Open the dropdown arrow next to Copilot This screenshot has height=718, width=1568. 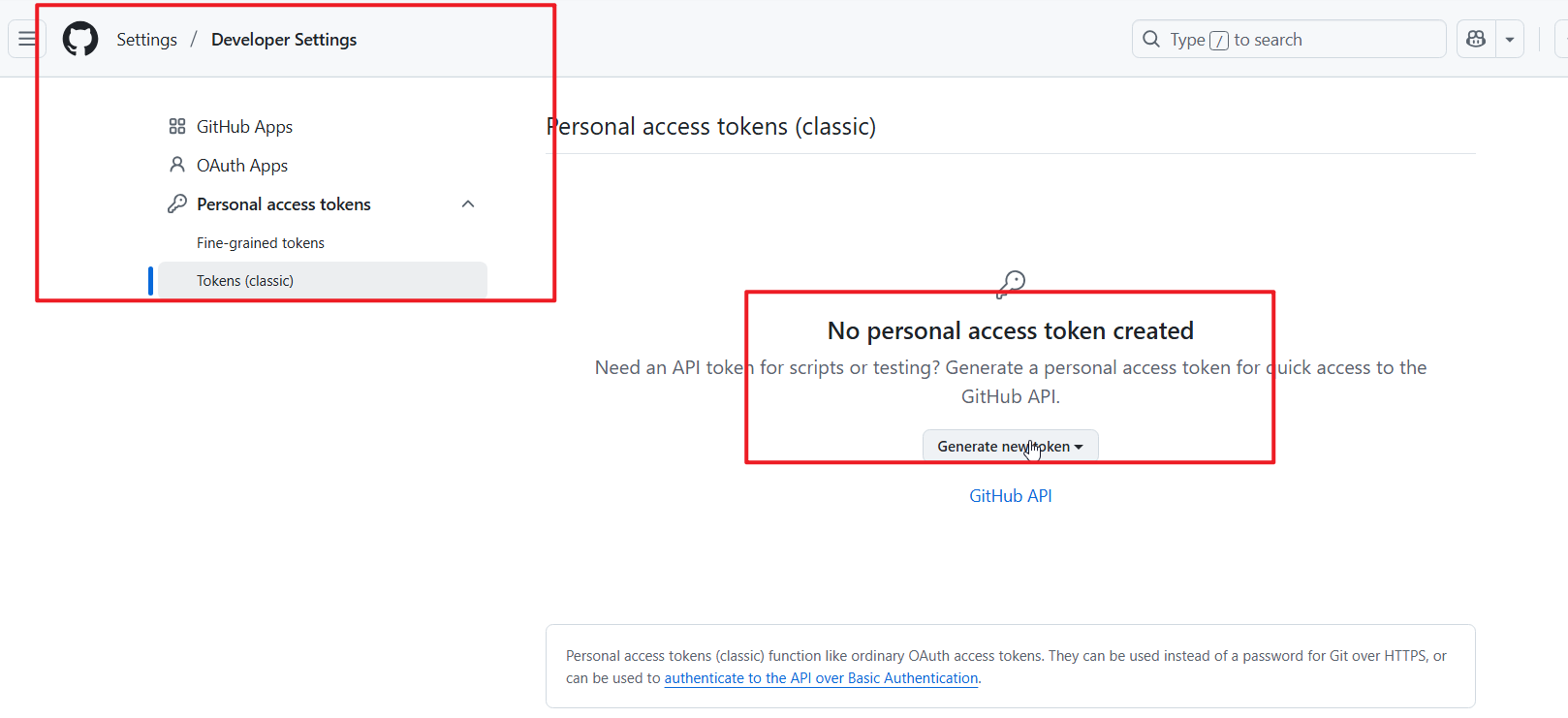[1510, 40]
